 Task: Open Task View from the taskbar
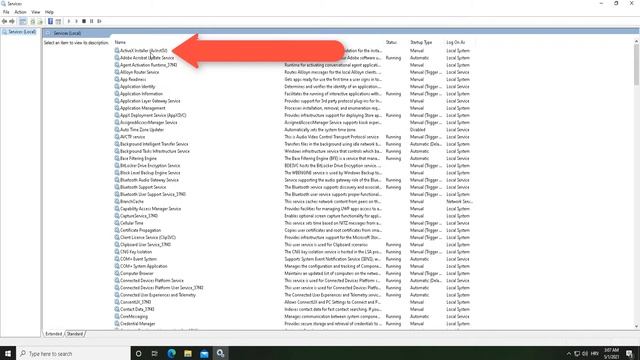155,353
